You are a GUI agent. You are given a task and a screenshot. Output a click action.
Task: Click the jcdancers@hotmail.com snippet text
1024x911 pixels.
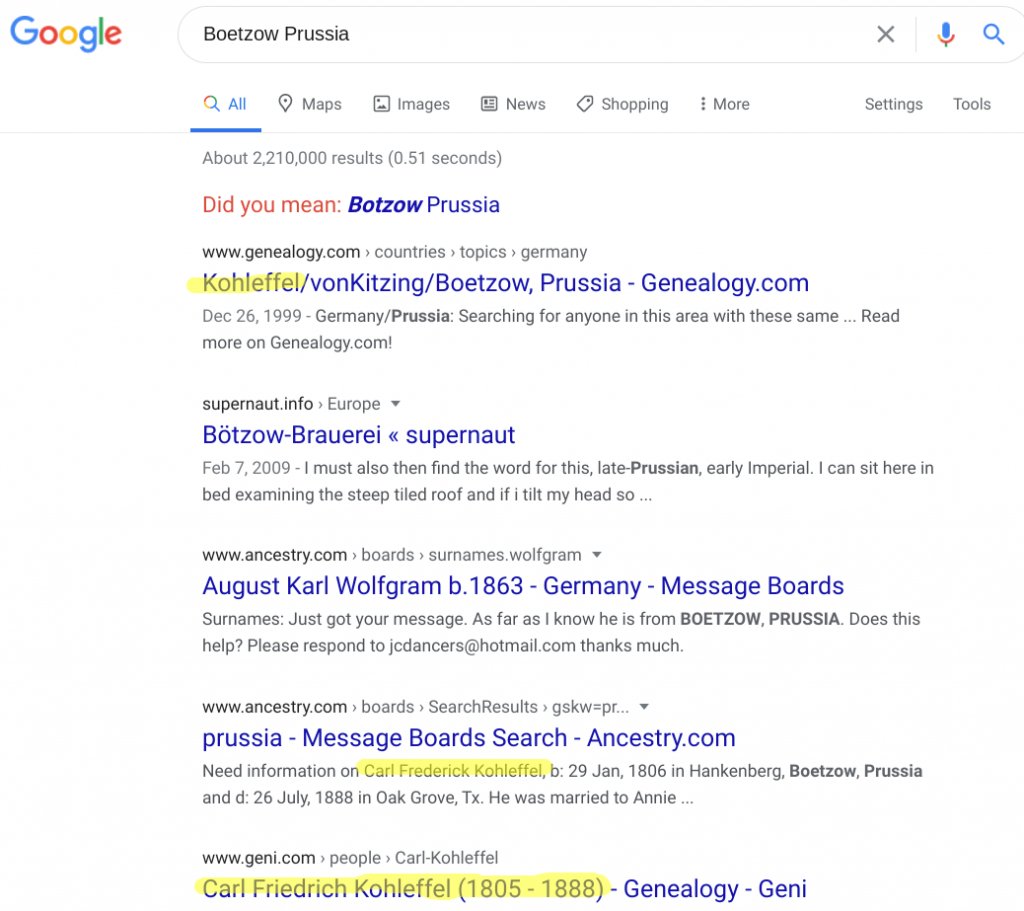coord(483,646)
